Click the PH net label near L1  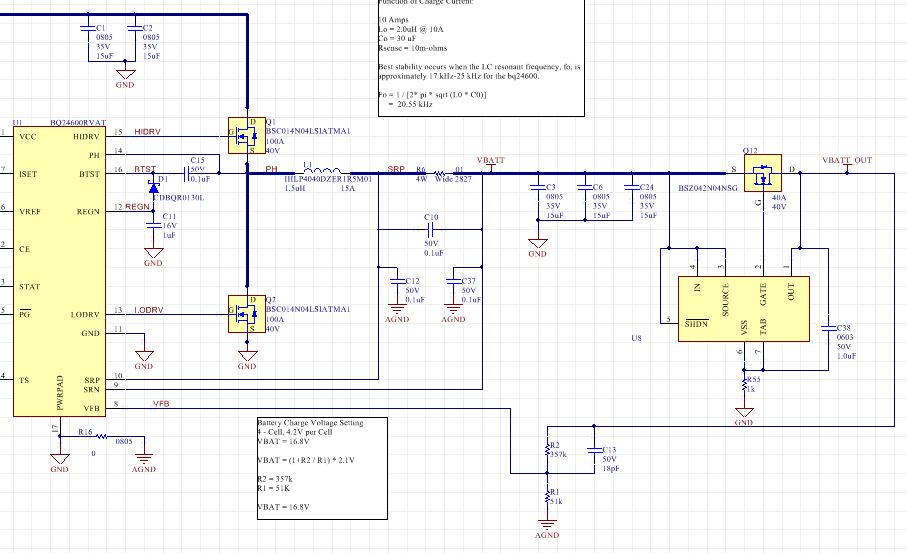pyautogui.click(x=271, y=169)
